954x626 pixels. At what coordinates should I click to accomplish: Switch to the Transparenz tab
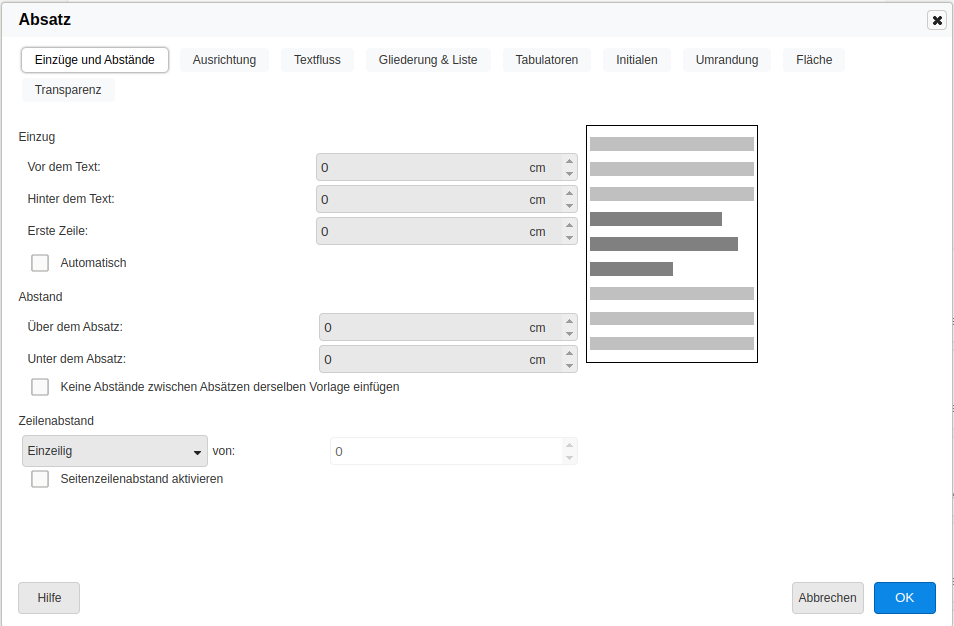click(68, 90)
